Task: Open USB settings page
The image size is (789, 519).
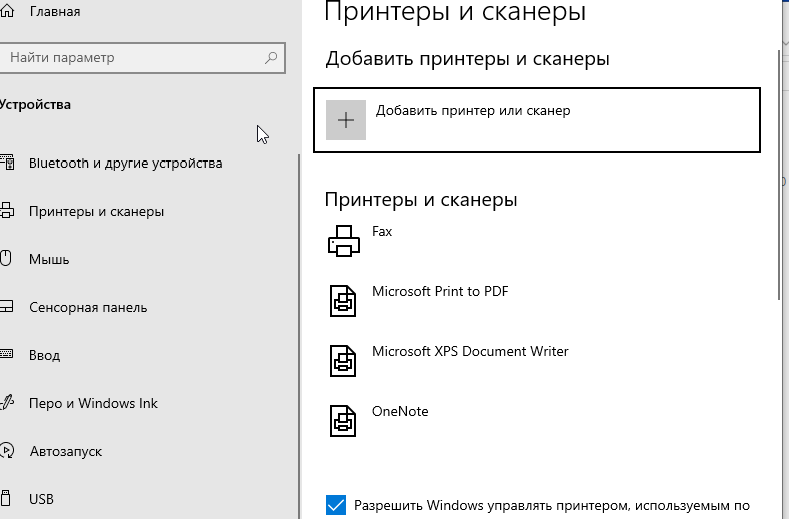Action: click(41, 499)
